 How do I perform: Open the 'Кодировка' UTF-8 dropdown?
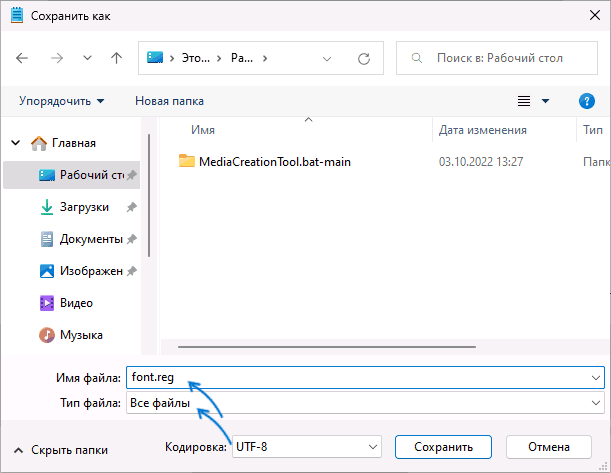(307, 447)
